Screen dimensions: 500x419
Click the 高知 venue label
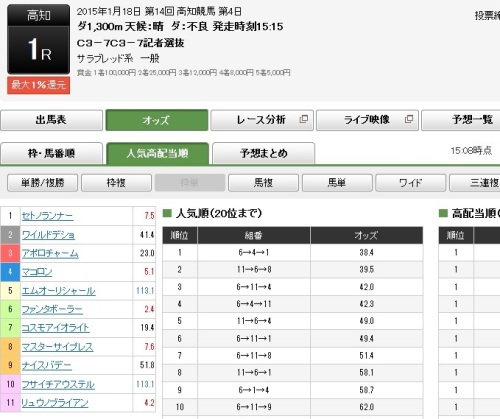click(x=39, y=16)
